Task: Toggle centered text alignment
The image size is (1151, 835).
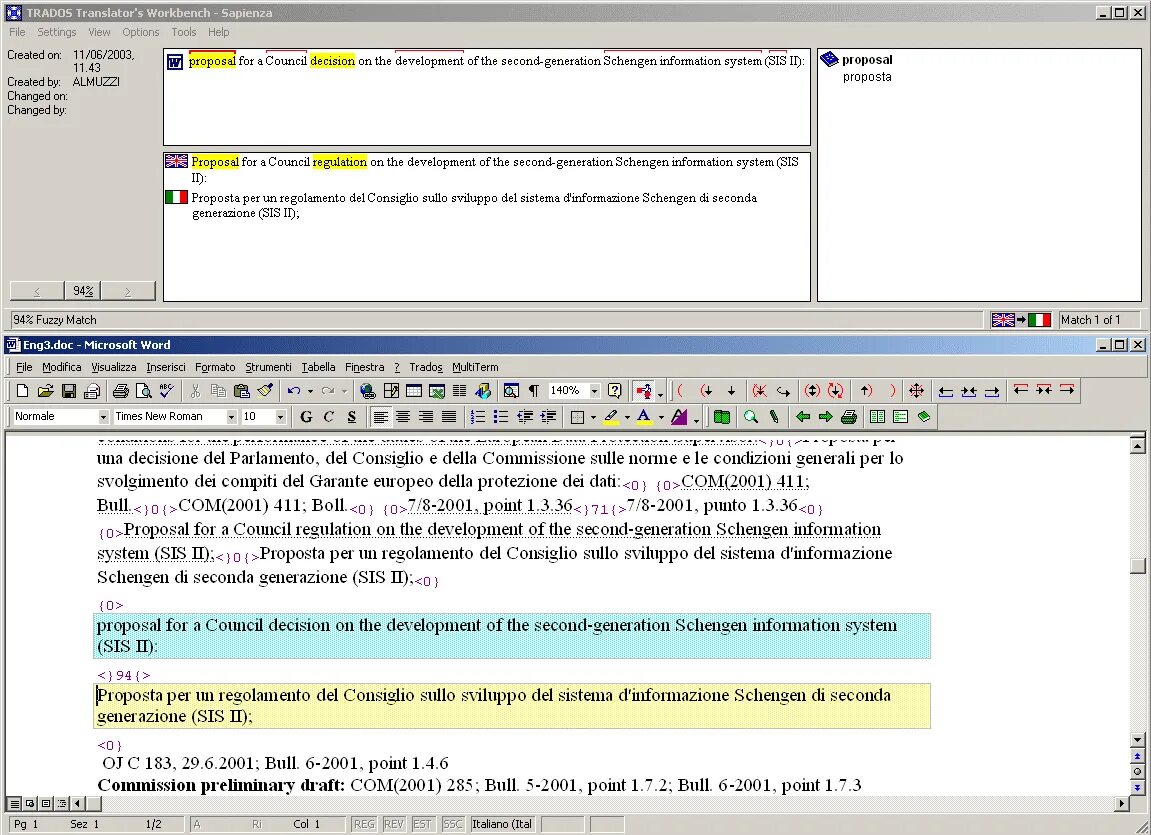Action: (x=403, y=417)
